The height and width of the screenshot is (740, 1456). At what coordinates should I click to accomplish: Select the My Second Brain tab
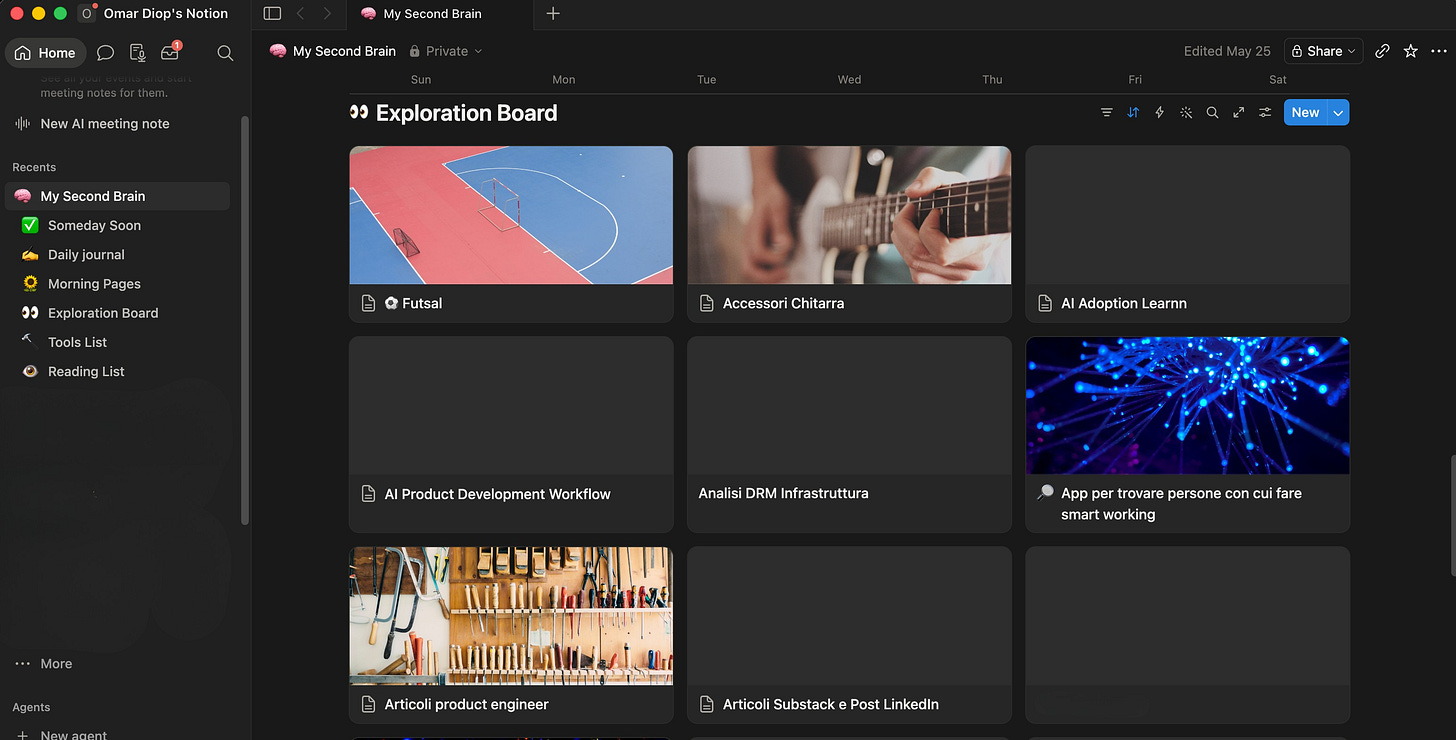441,14
